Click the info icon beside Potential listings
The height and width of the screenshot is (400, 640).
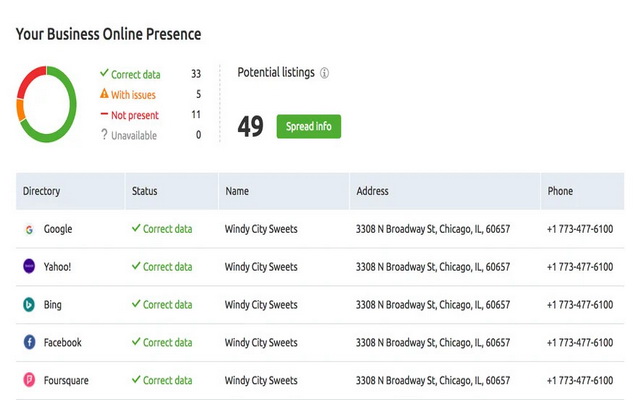325,73
